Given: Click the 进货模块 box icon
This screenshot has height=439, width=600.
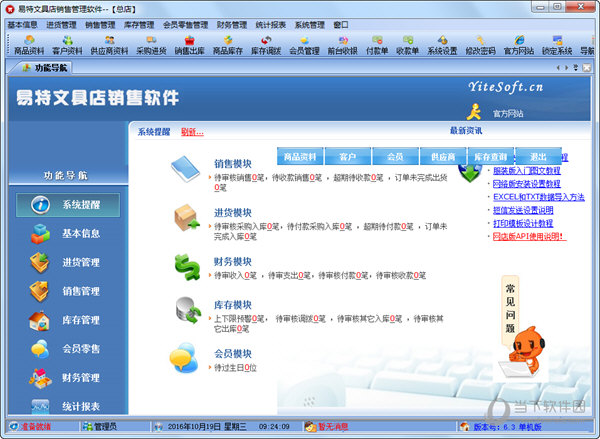Looking at the screenshot, I should tap(187, 217).
